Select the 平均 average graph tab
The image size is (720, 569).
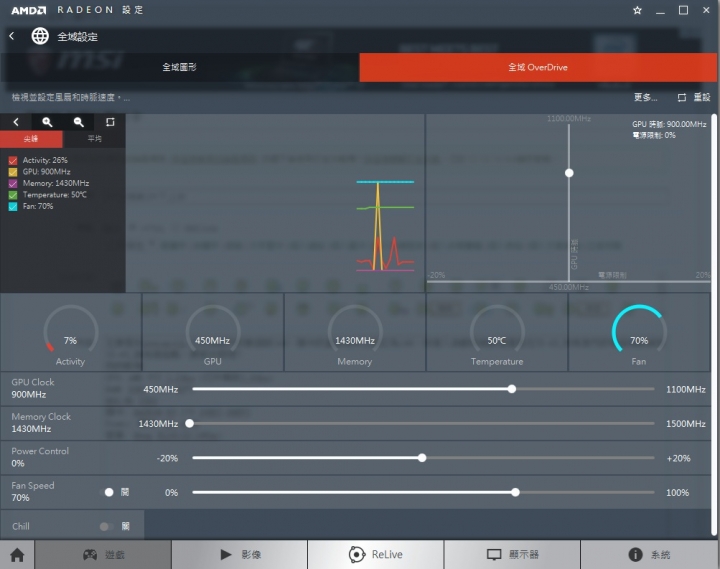click(x=94, y=139)
